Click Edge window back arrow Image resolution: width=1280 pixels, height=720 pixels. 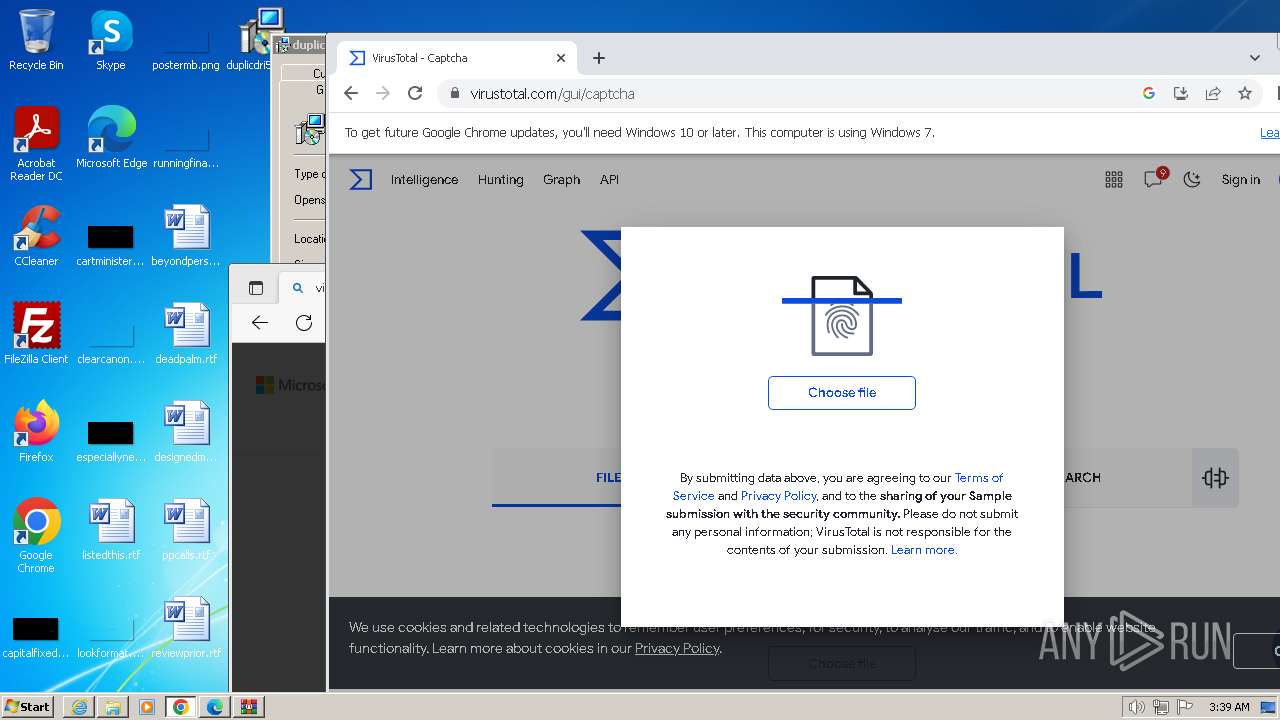pos(260,322)
